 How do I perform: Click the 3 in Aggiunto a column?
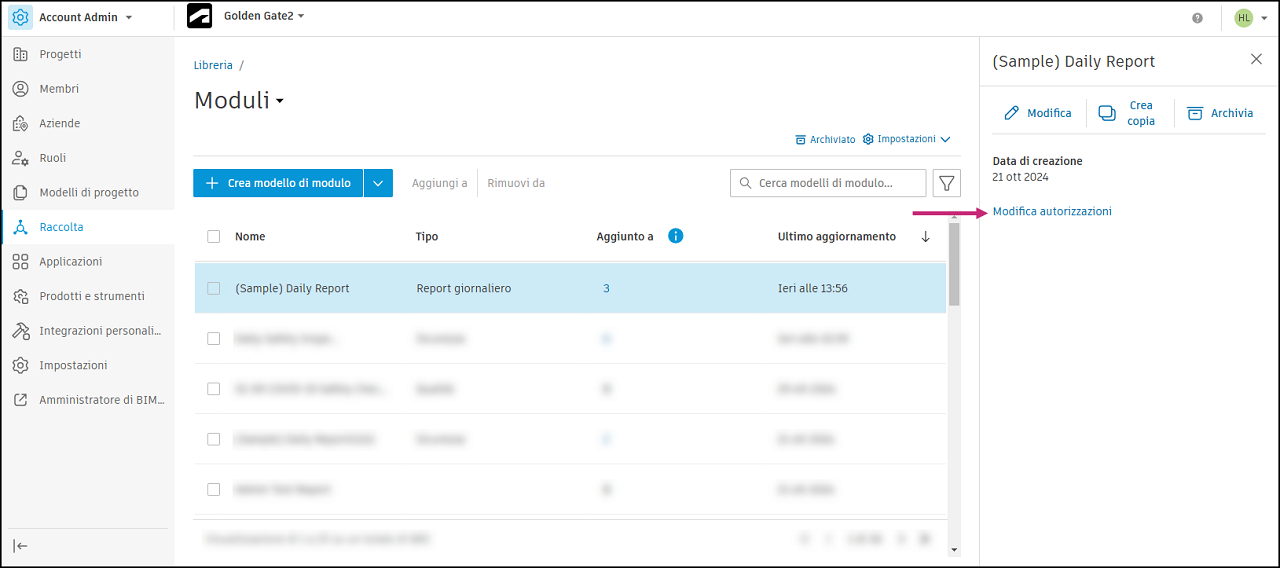pyautogui.click(x=606, y=288)
